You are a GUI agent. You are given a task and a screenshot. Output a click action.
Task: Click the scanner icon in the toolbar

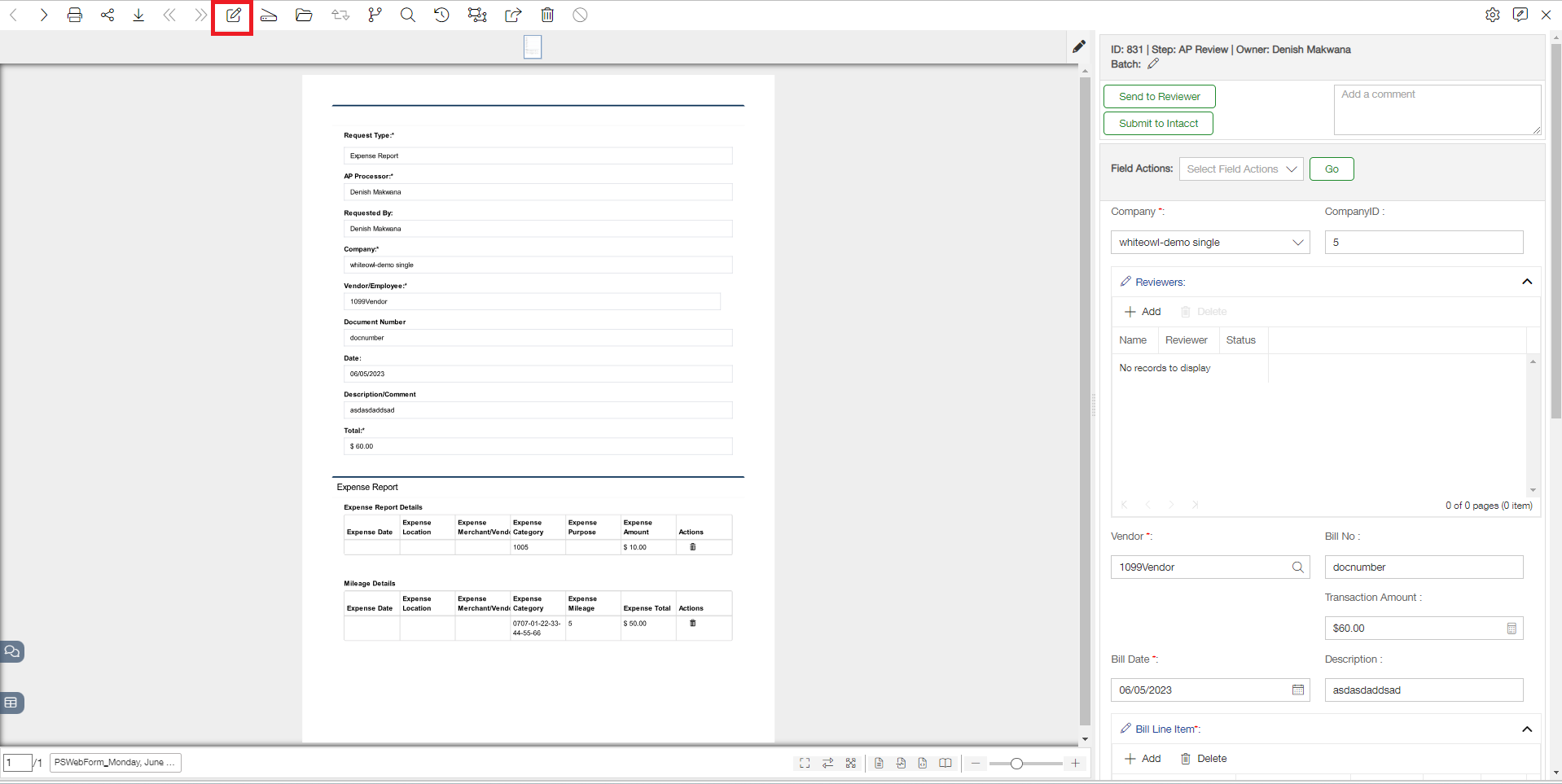[x=269, y=15]
